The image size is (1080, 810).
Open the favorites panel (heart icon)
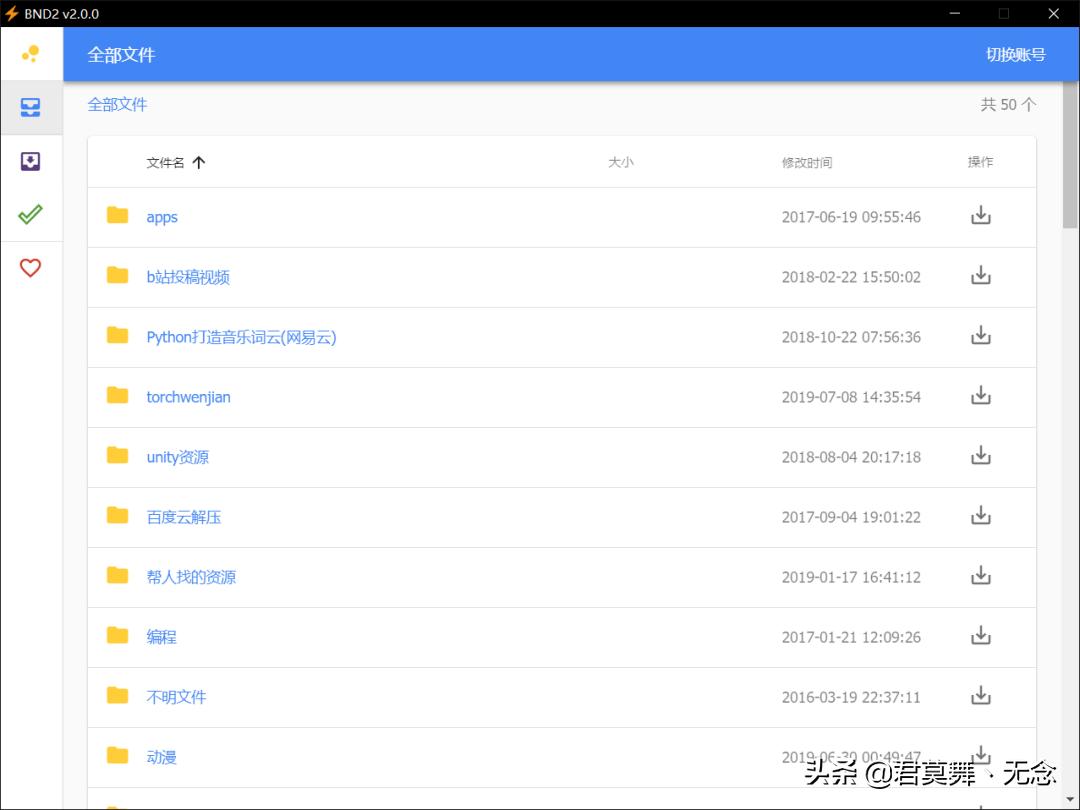click(32, 267)
